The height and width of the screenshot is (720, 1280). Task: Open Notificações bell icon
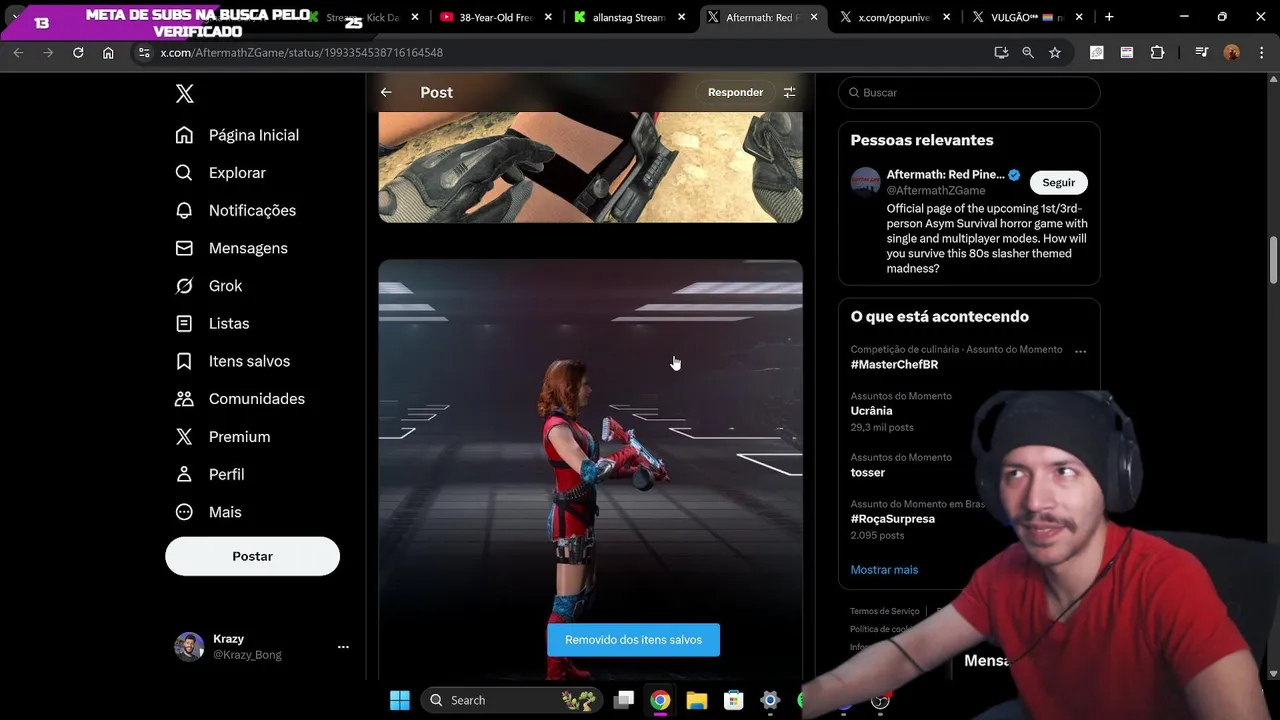tap(184, 210)
